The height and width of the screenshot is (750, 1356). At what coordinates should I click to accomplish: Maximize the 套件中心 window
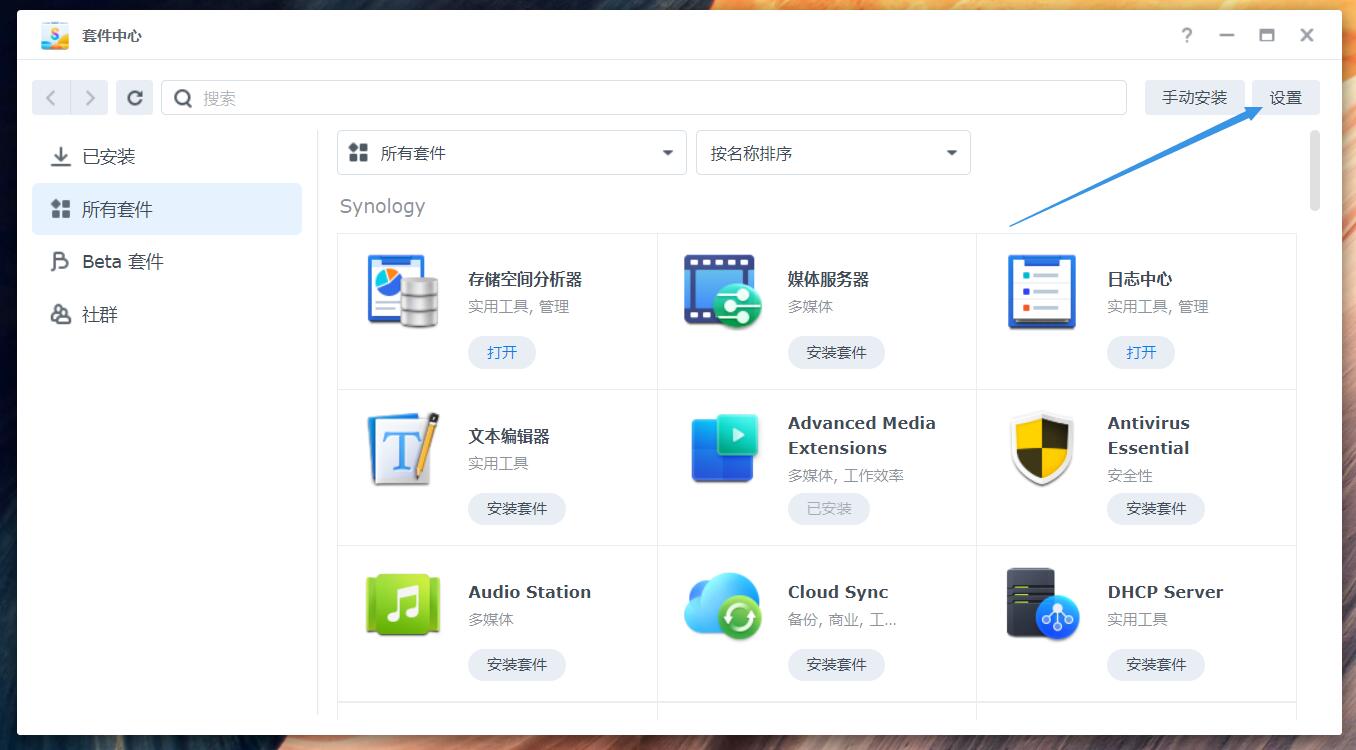(x=1267, y=35)
